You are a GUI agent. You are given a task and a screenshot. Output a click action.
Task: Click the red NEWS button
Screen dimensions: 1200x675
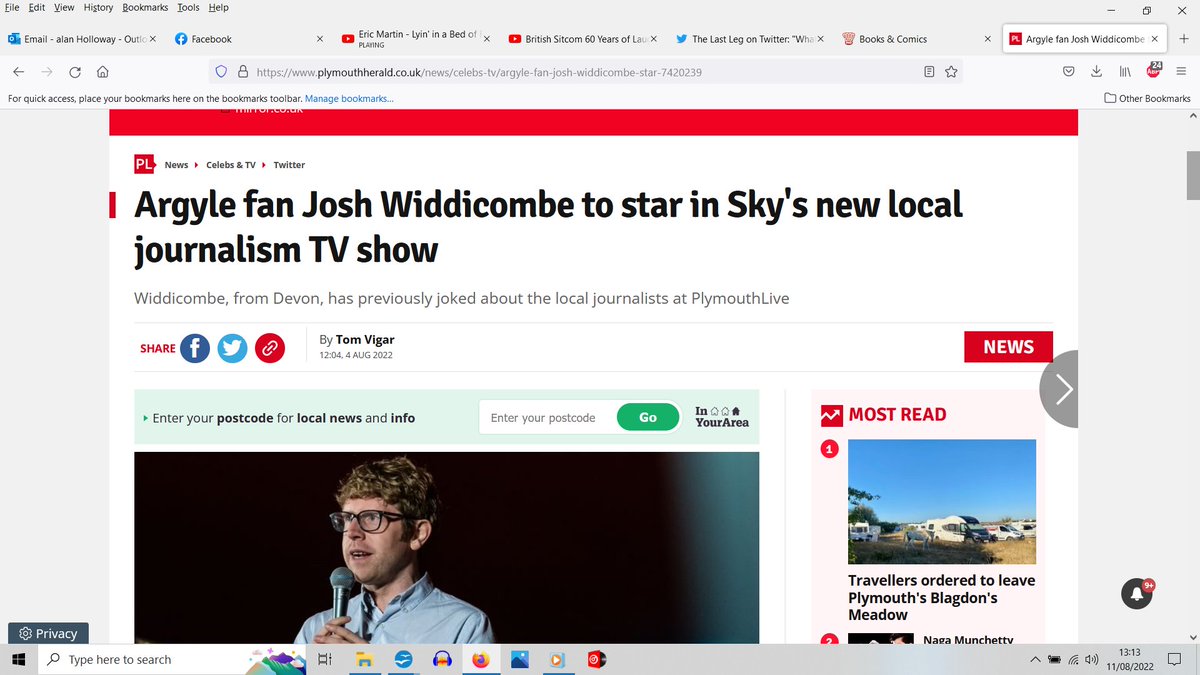point(1008,346)
